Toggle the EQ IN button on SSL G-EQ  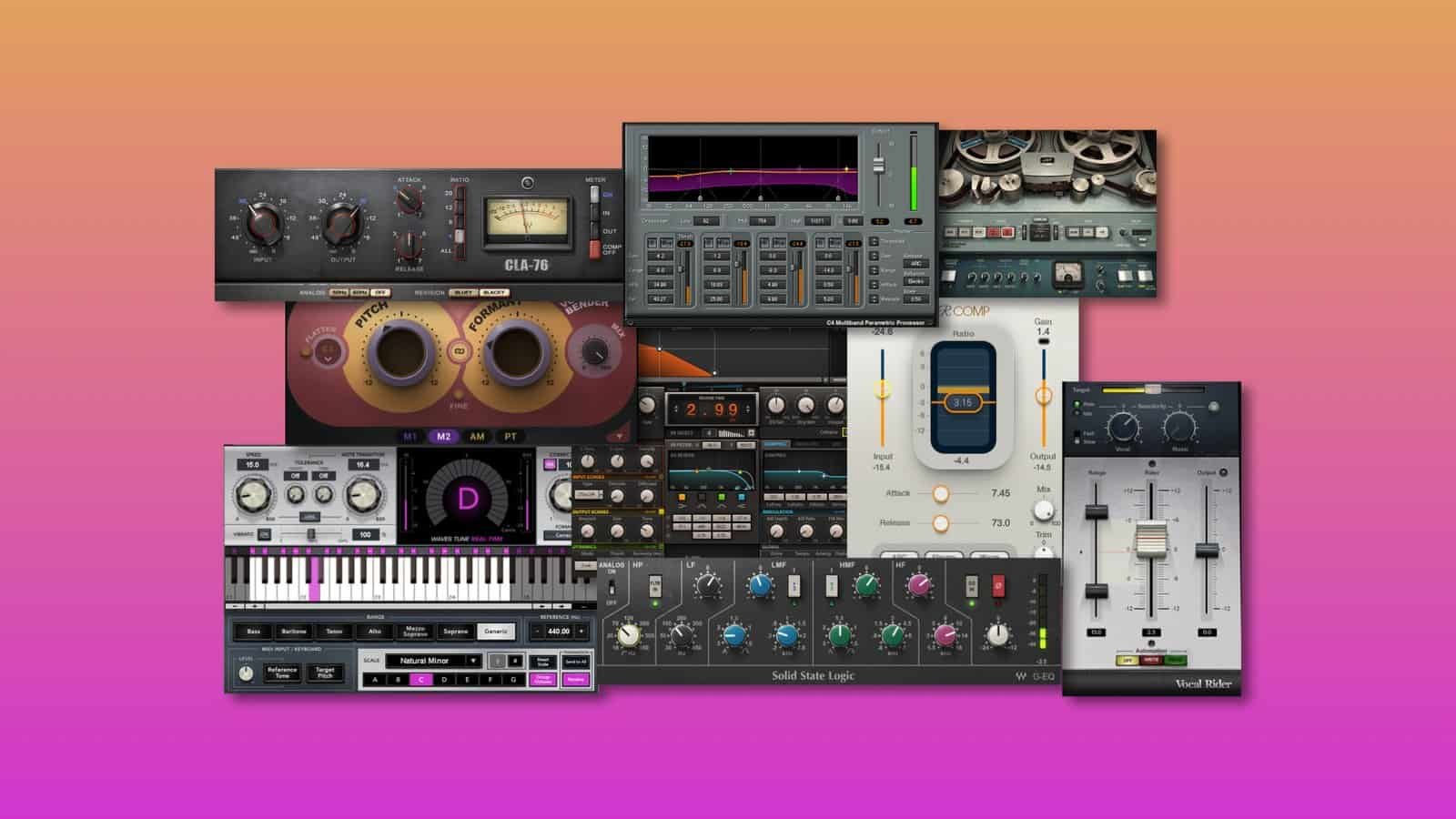coord(971,586)
